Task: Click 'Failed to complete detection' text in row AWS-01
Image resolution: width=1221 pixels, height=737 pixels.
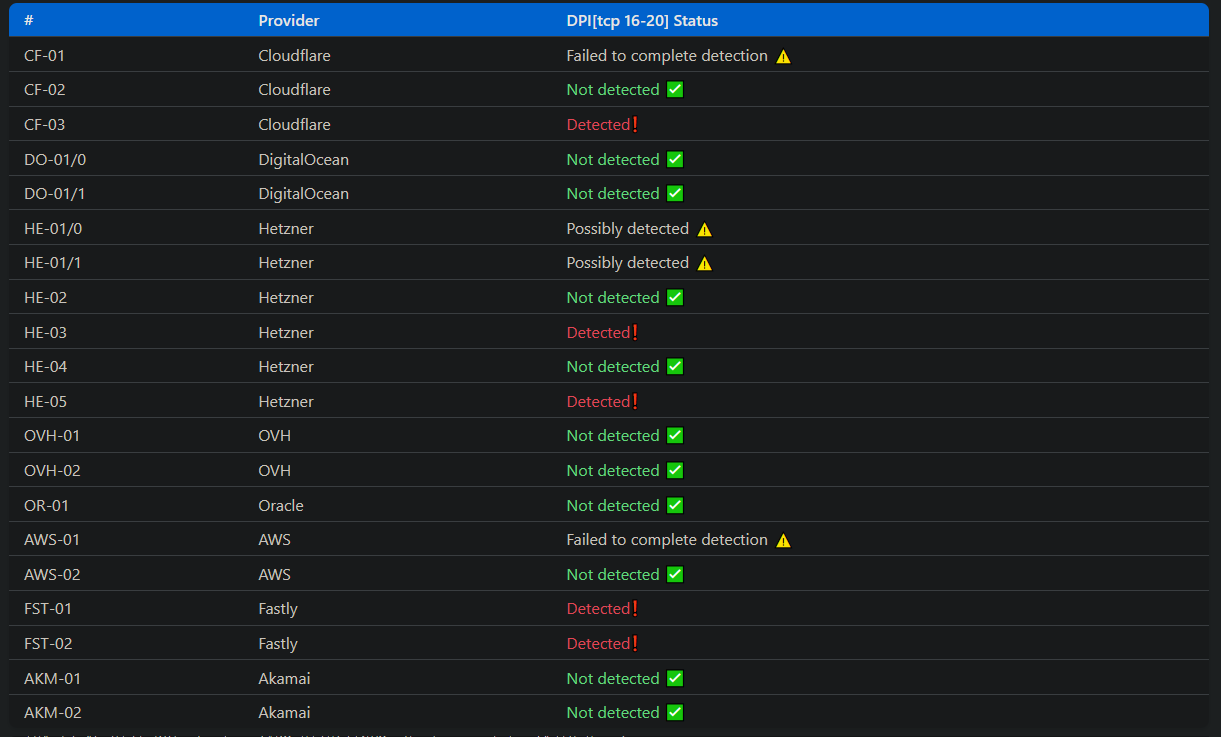Action: [x=667, y=540]
